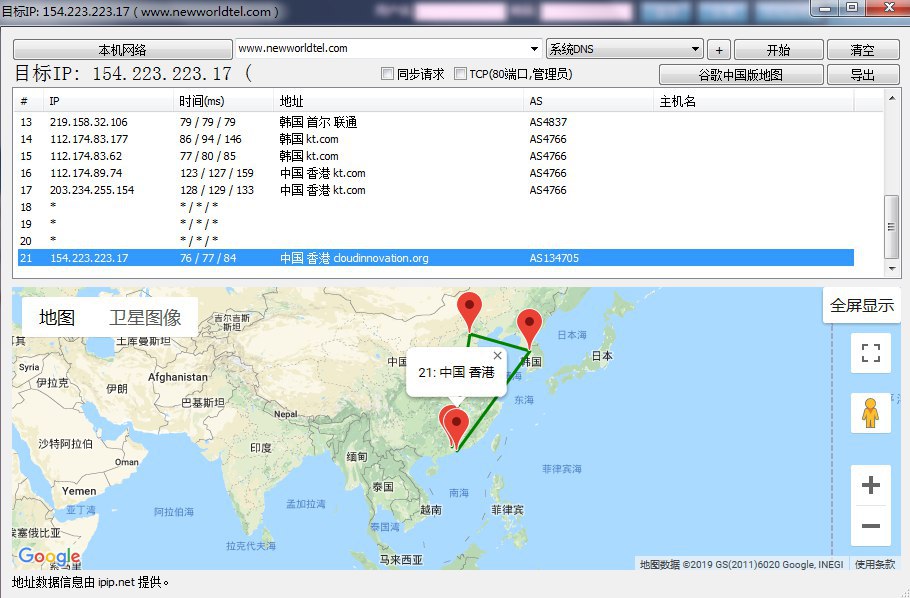Click the 导出 export button
910x598 pixels.
pyautogui.click(x=861, y=75)
